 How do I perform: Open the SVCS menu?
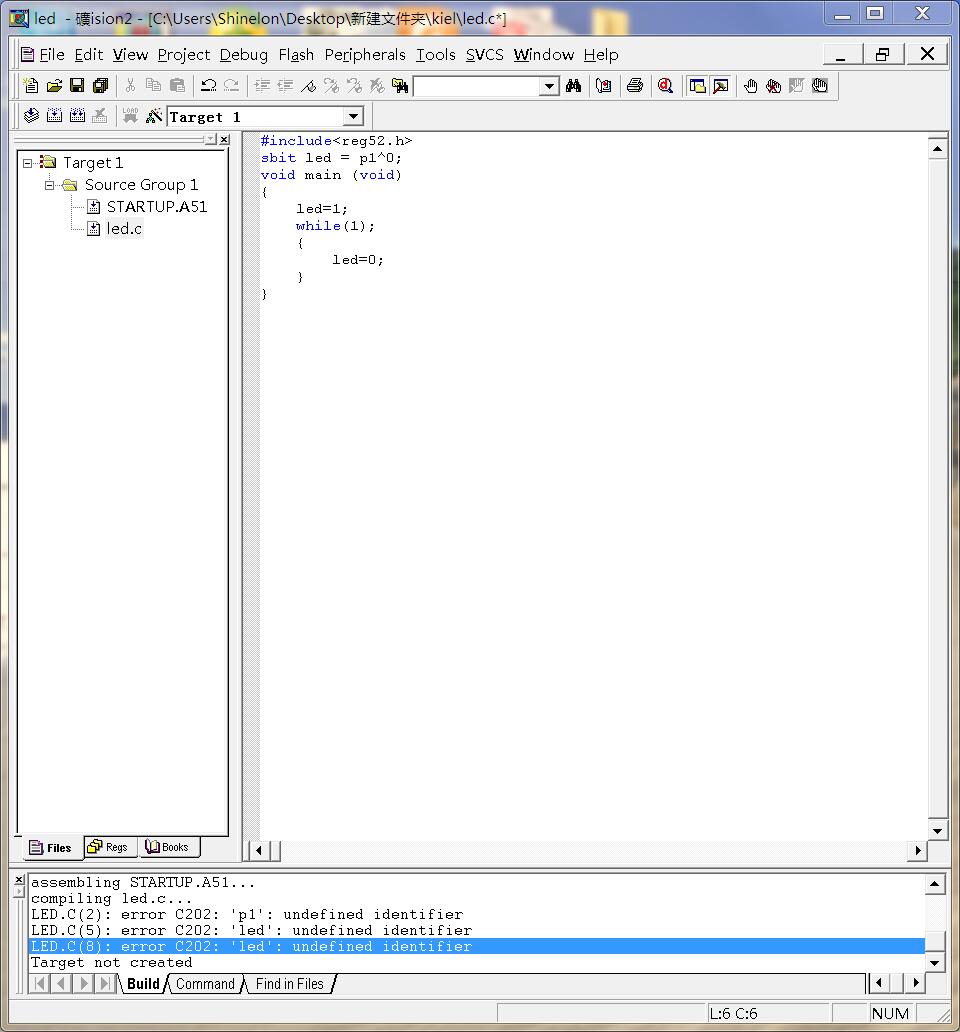484,55
